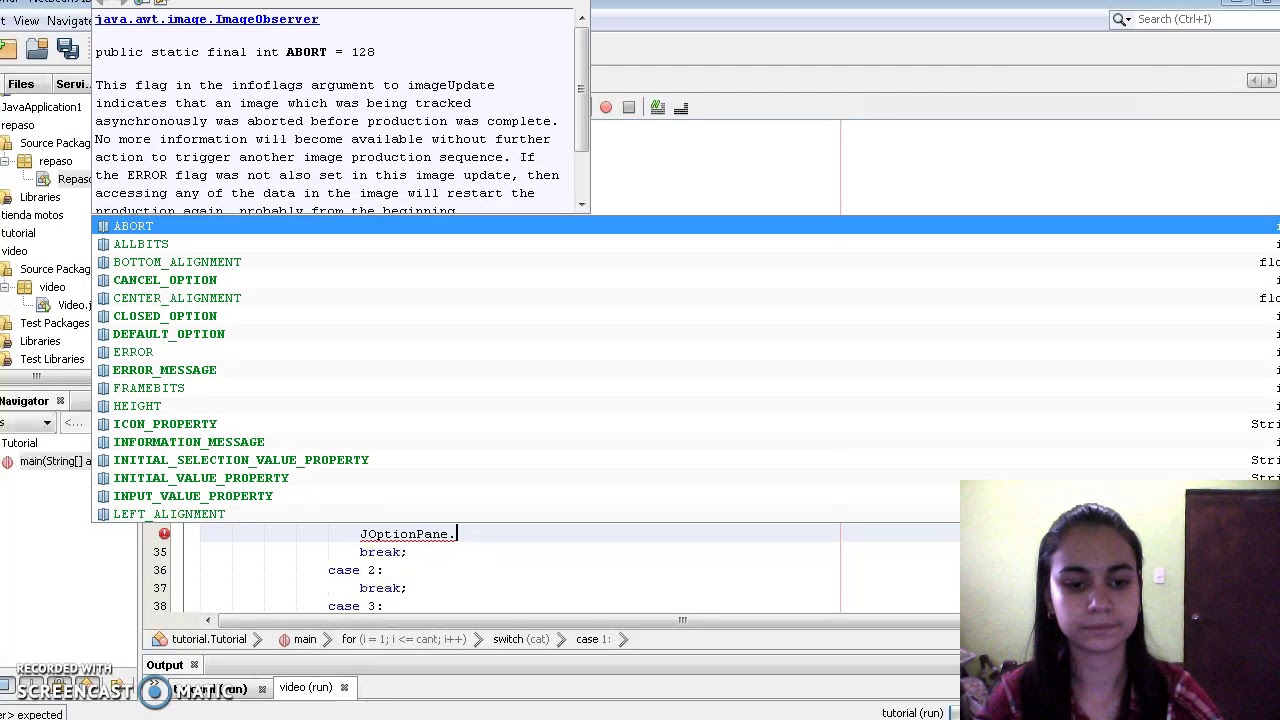
Task: Click the error marker in editor gutter
Action: pyautogui.click(x=164, y=534)
